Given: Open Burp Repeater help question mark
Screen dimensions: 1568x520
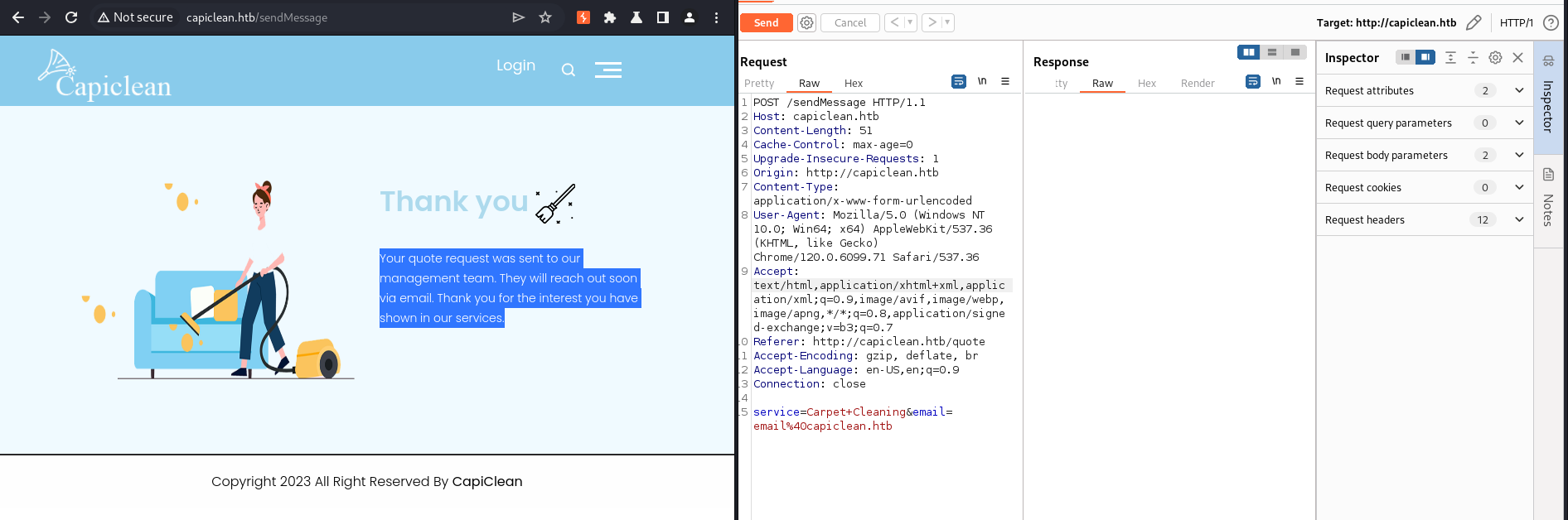Looking at the screenshot, I should tap(1551, 23).
